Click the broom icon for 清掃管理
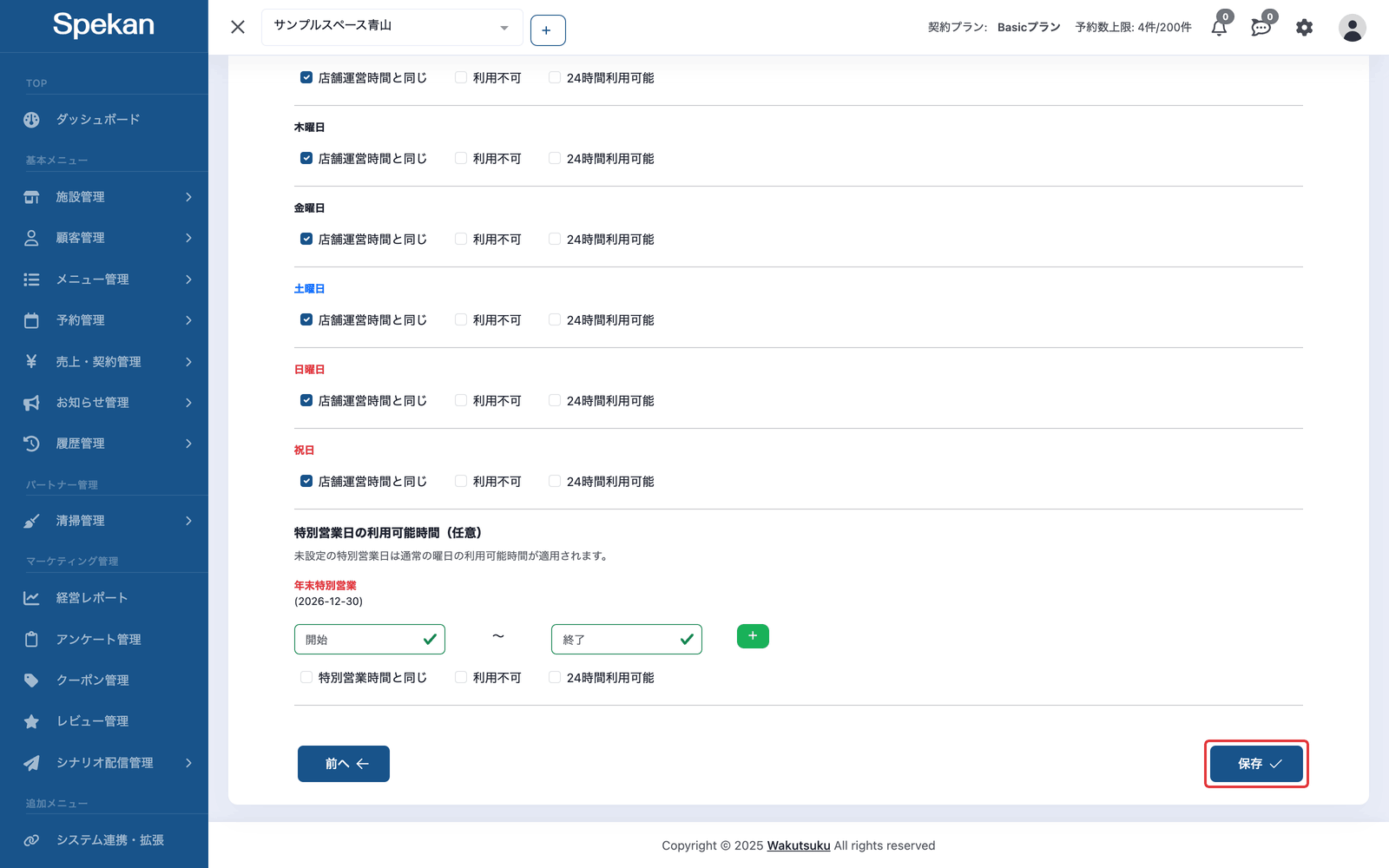This screenshot has width=1389, height=868. [x=31, y=521]
